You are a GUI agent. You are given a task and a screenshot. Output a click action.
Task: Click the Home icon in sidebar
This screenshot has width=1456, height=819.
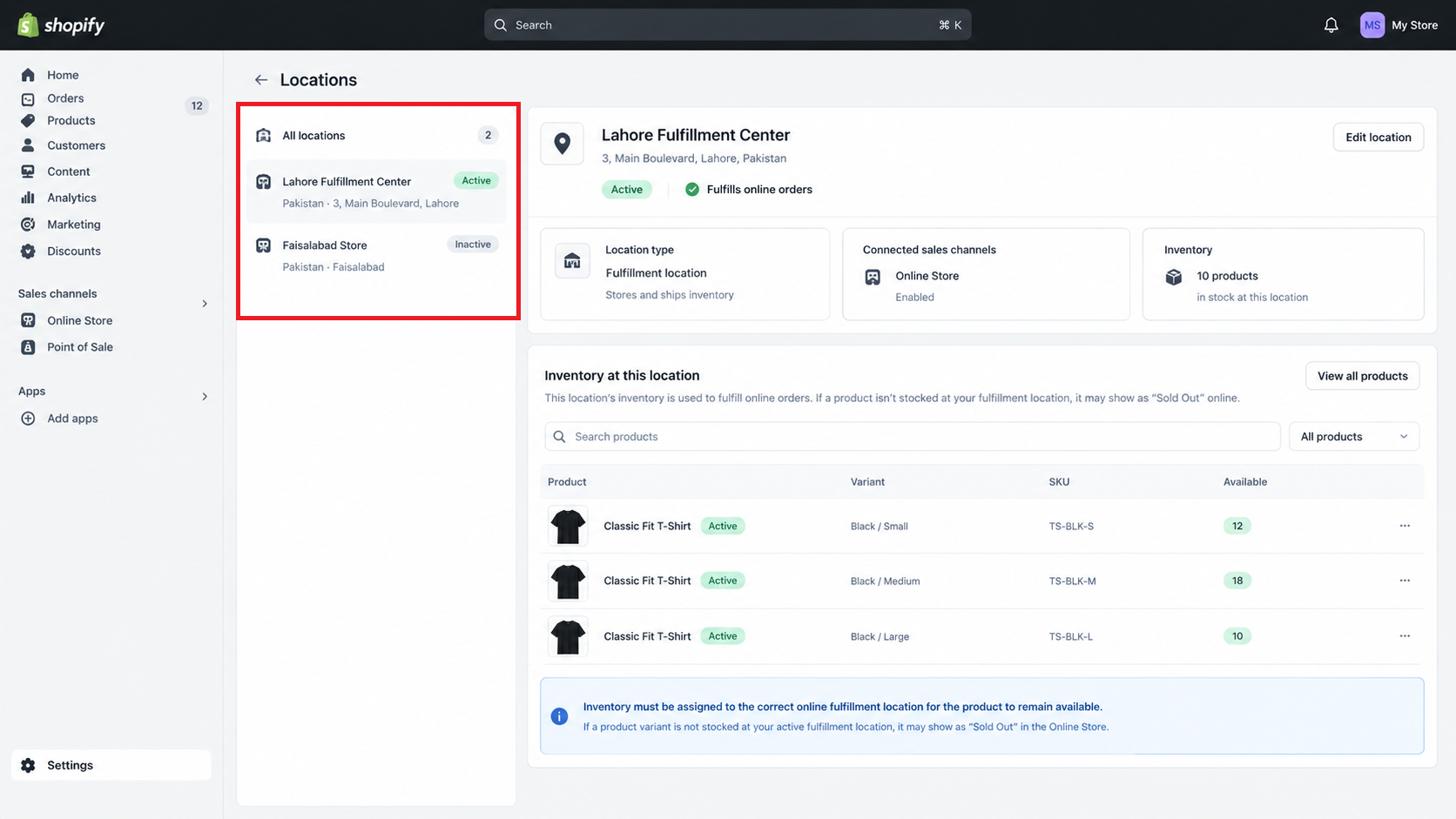[x=28, y=75]
